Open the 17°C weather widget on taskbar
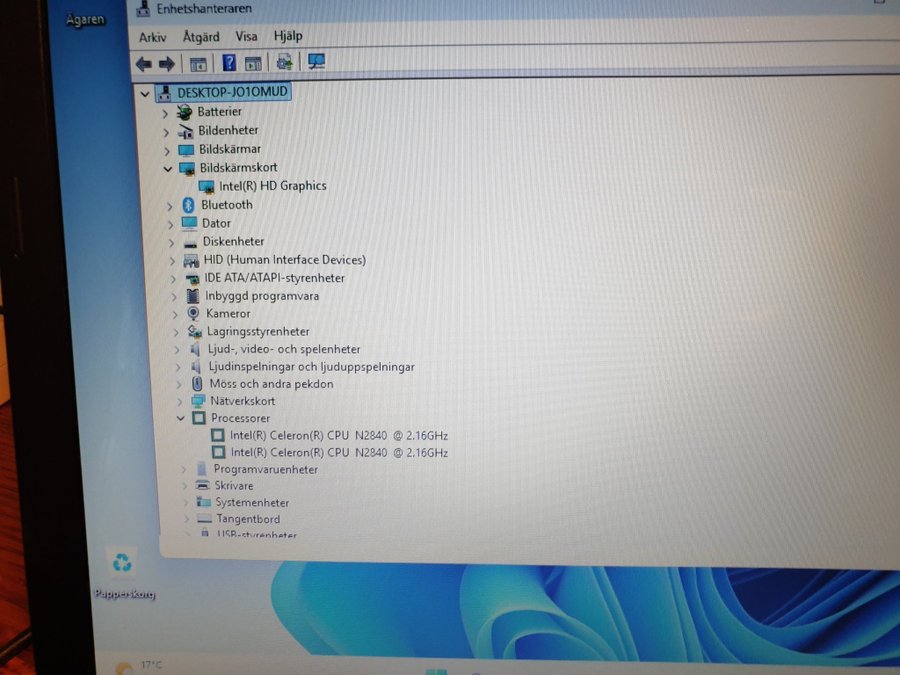 139,666
